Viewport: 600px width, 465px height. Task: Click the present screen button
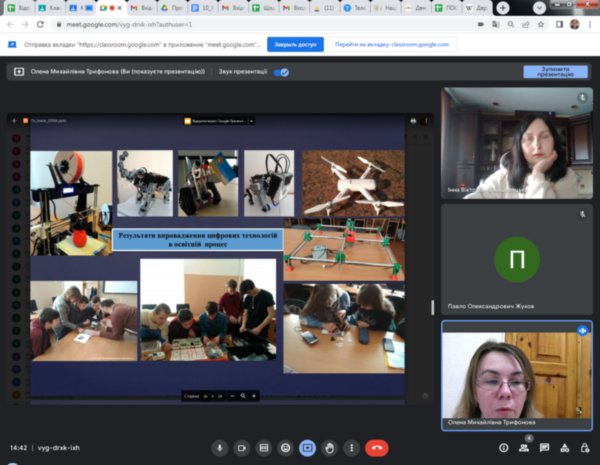point(308,448)
